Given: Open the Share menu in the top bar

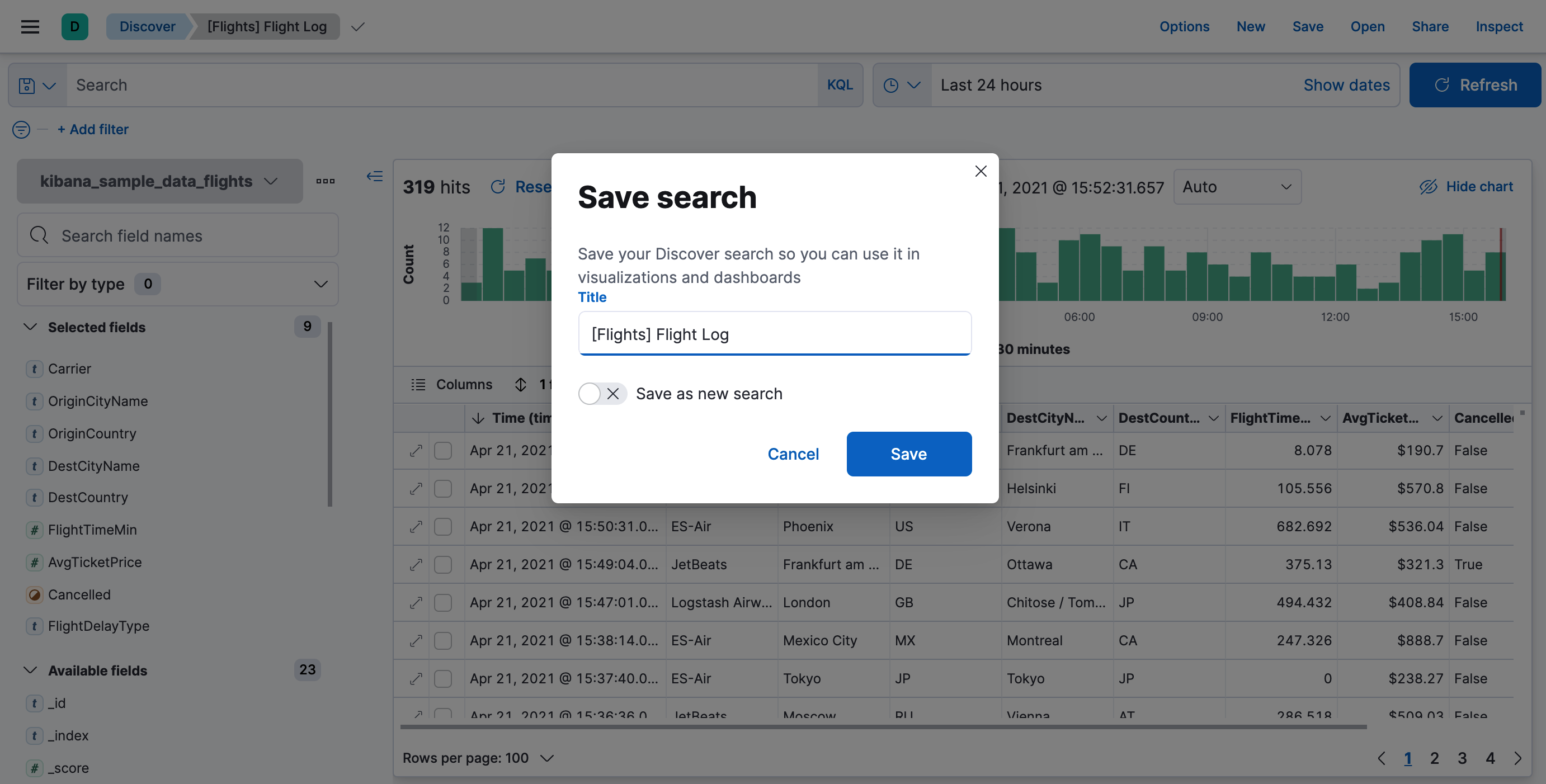Looking at the screenshot, I should coord(1430,26).
